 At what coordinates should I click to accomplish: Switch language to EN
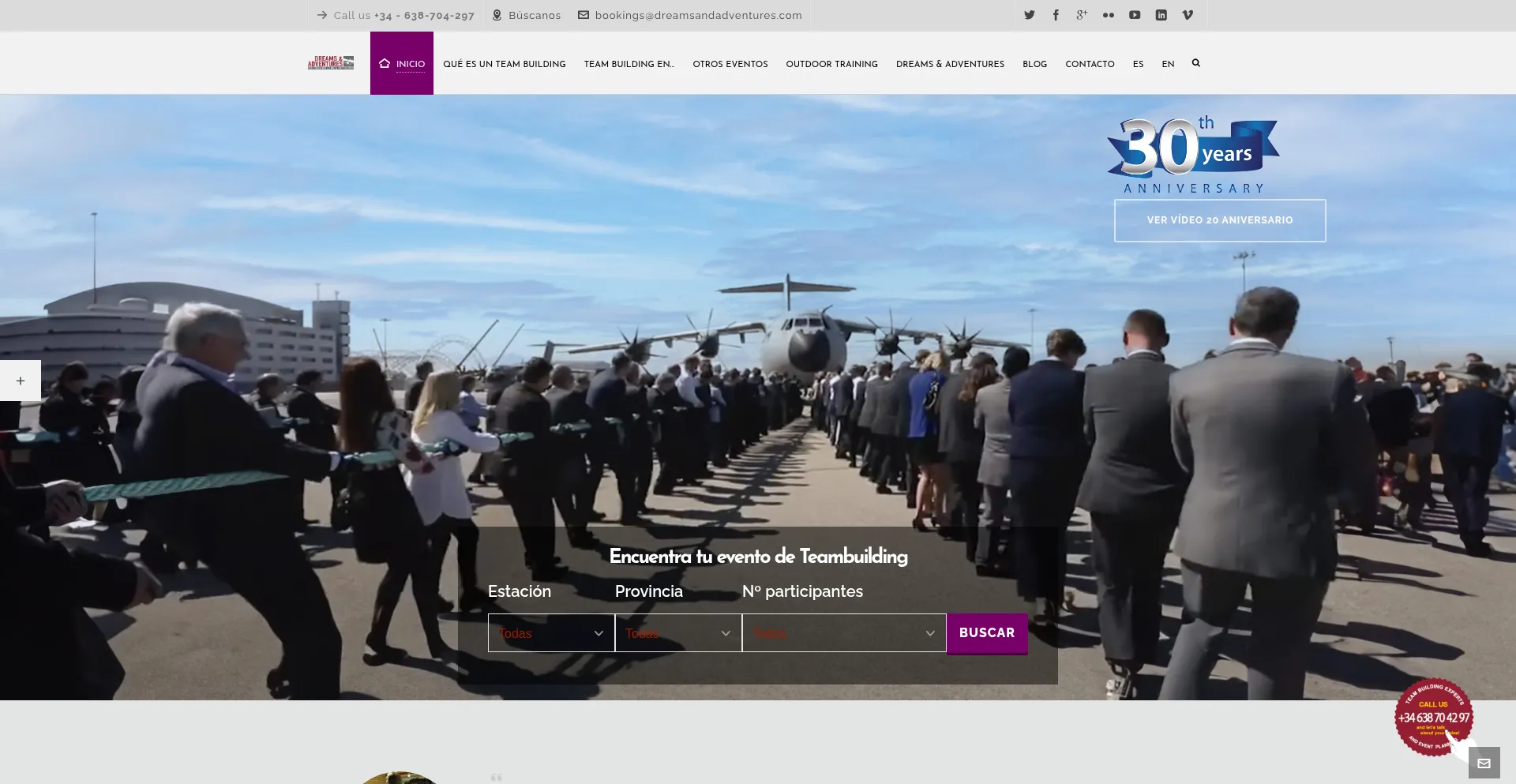(1168, 64)
